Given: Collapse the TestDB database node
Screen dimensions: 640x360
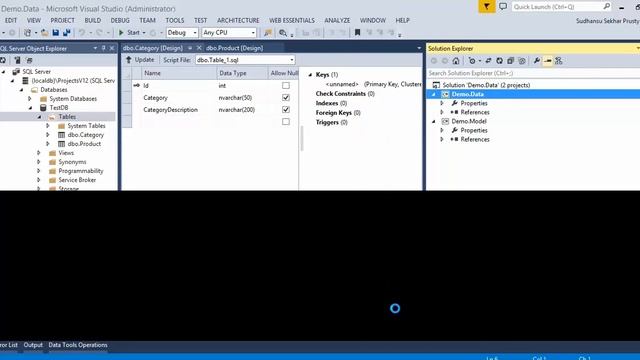Looking at the screenshot, I should 30,108.
